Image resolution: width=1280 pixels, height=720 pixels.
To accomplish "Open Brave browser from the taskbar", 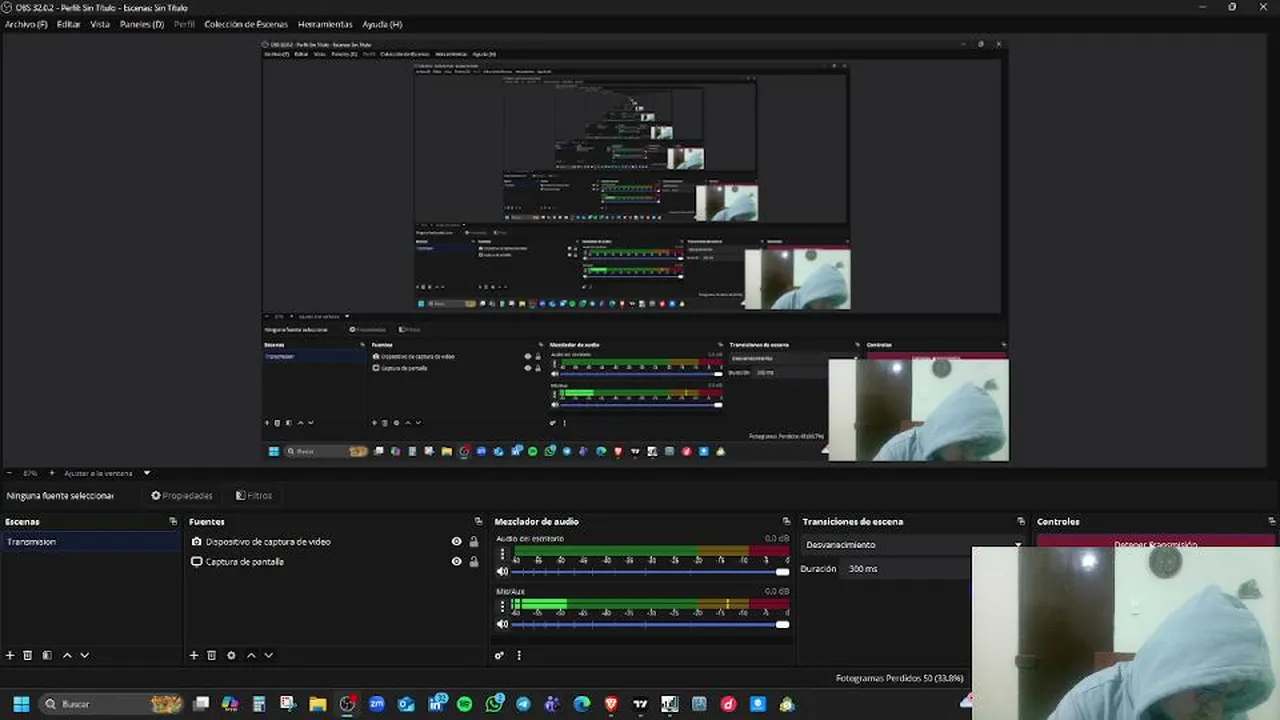I will coord(611,704).
